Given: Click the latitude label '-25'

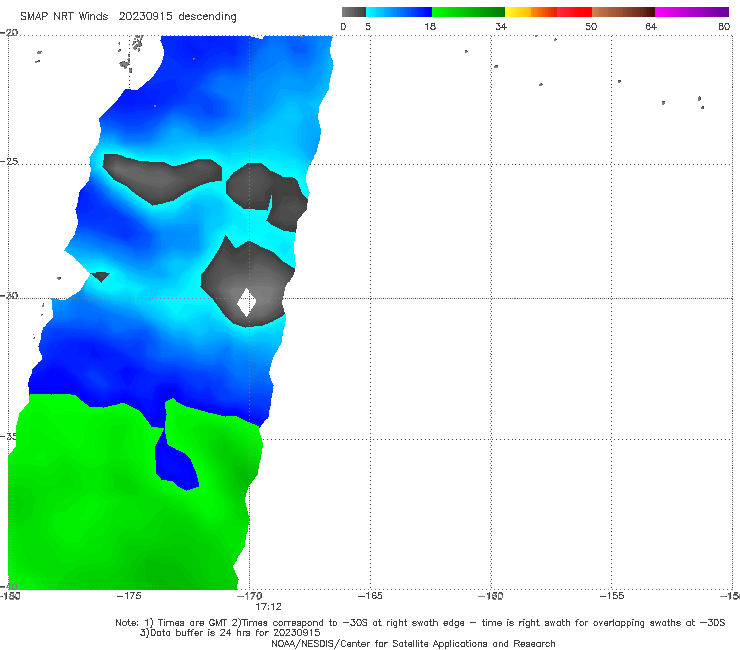Looking at the screenshot, I should pos(9,161).
